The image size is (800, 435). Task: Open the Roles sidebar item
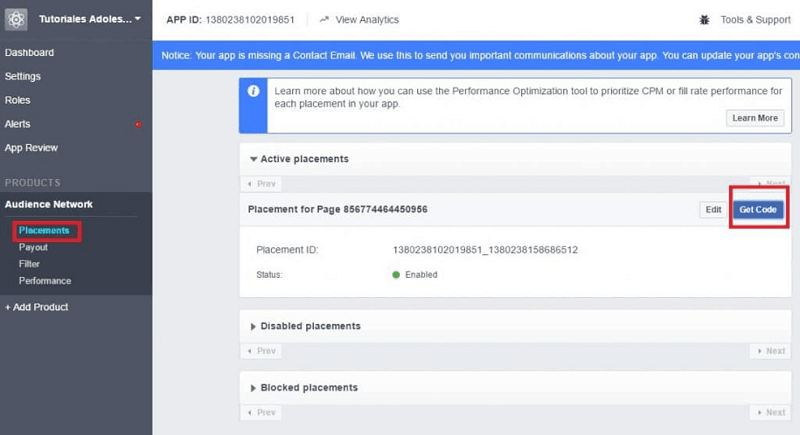click(17, 100)
